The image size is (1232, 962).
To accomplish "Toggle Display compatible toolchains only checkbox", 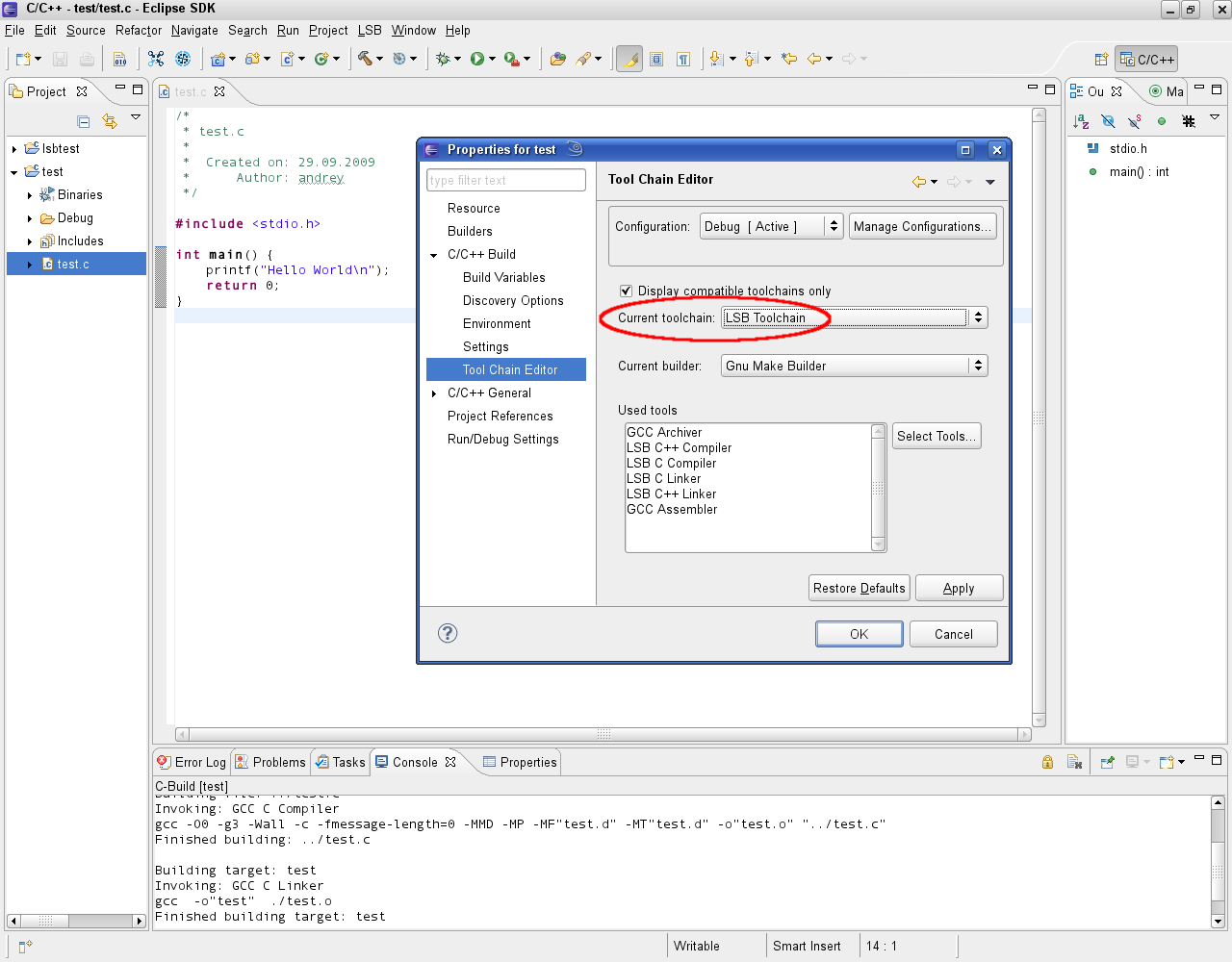I will 626,291.
